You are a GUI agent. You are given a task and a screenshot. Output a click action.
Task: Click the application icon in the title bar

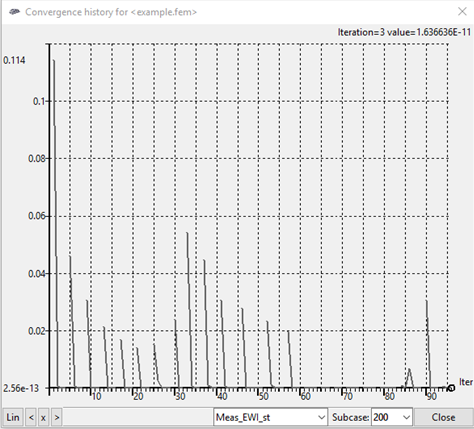click(14, 12)
